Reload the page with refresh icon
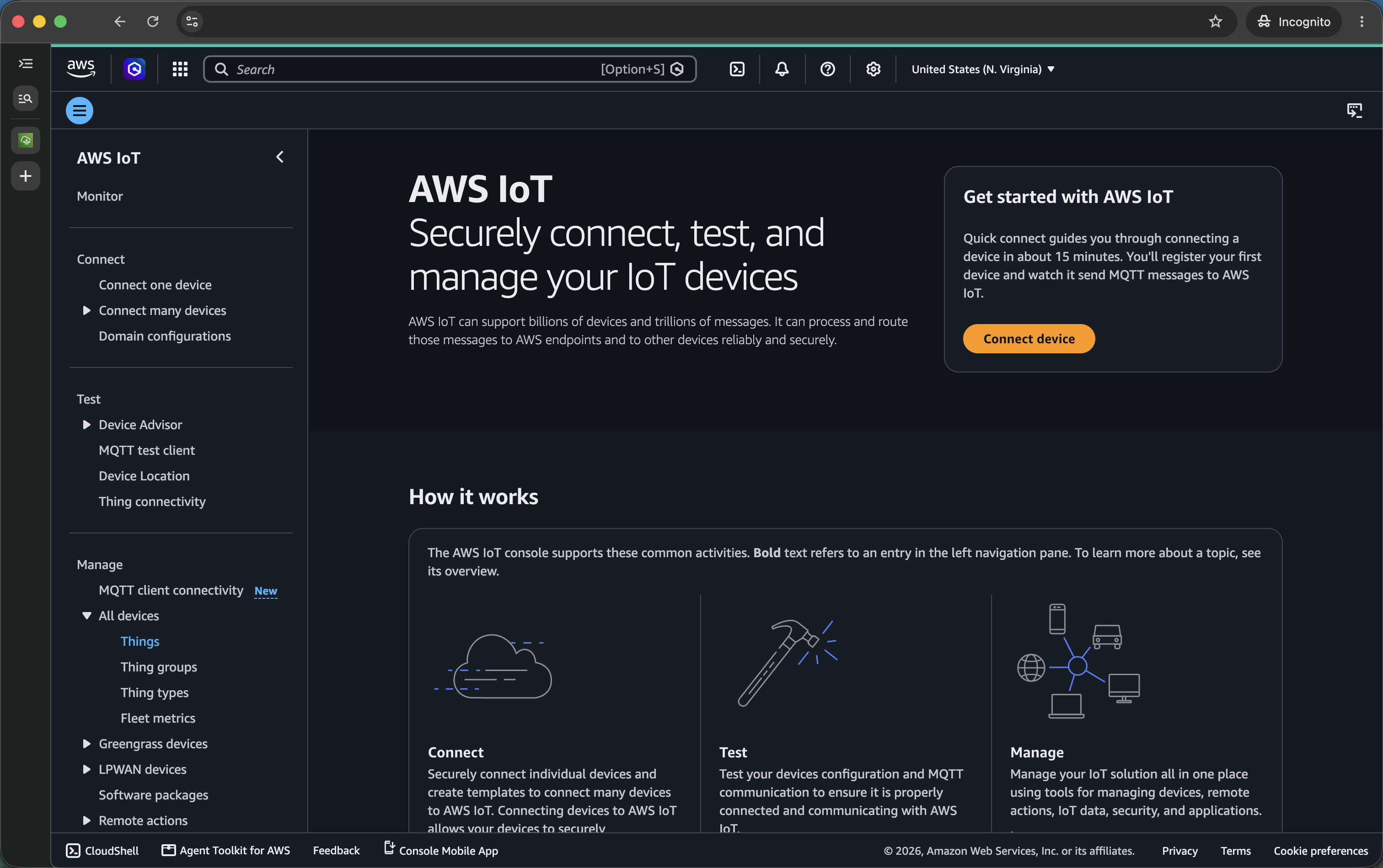1383x868 pixels. (x=153, y=22)
